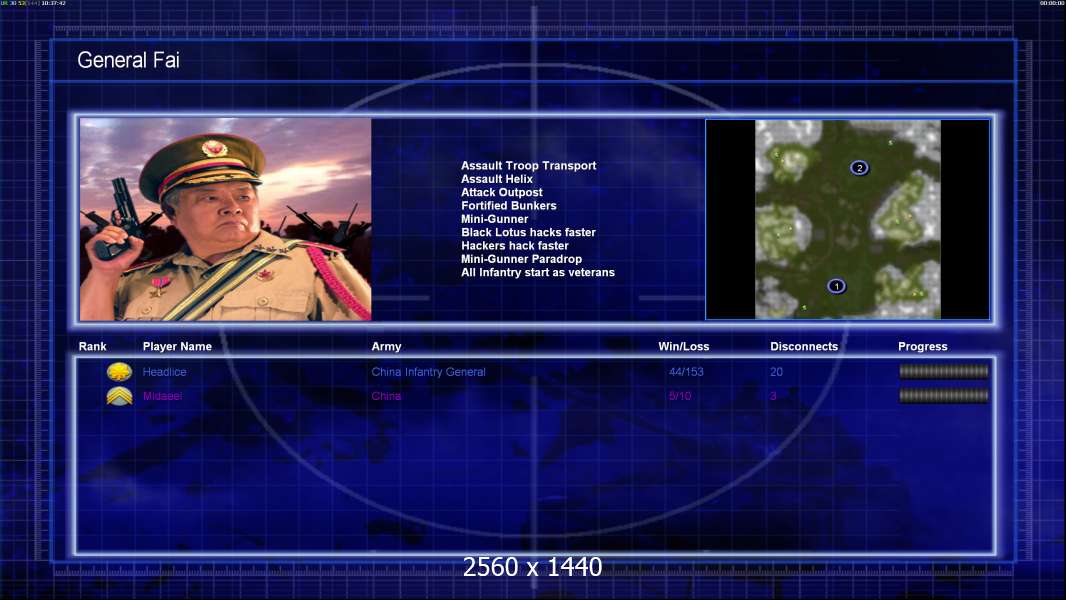Screen dimensions: 1066x600
Task: Click the Disconnects column header
Action: point(804,347)
